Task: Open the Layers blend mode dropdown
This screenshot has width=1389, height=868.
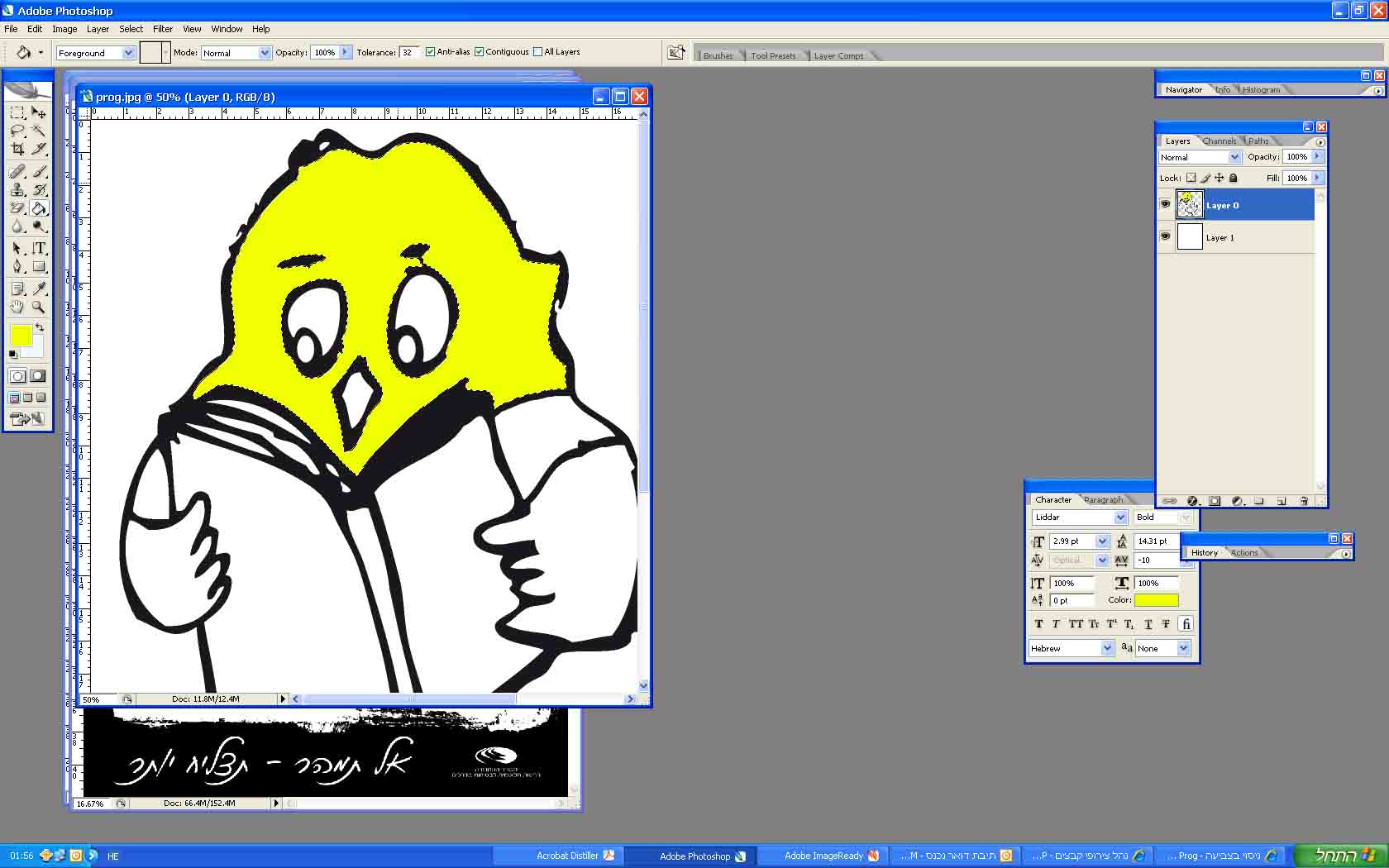Action: [x=1234, y=157]
